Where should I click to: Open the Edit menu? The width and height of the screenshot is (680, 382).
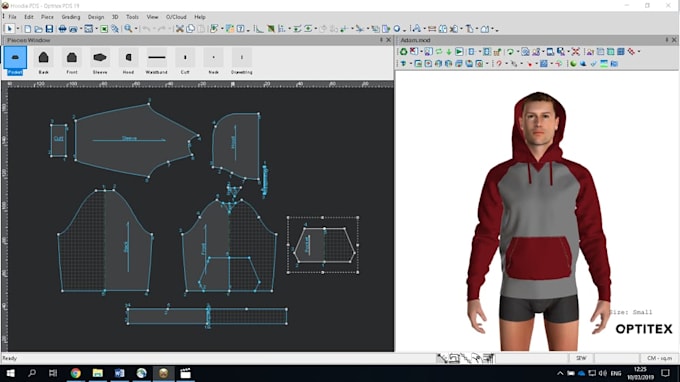point(29,17)
